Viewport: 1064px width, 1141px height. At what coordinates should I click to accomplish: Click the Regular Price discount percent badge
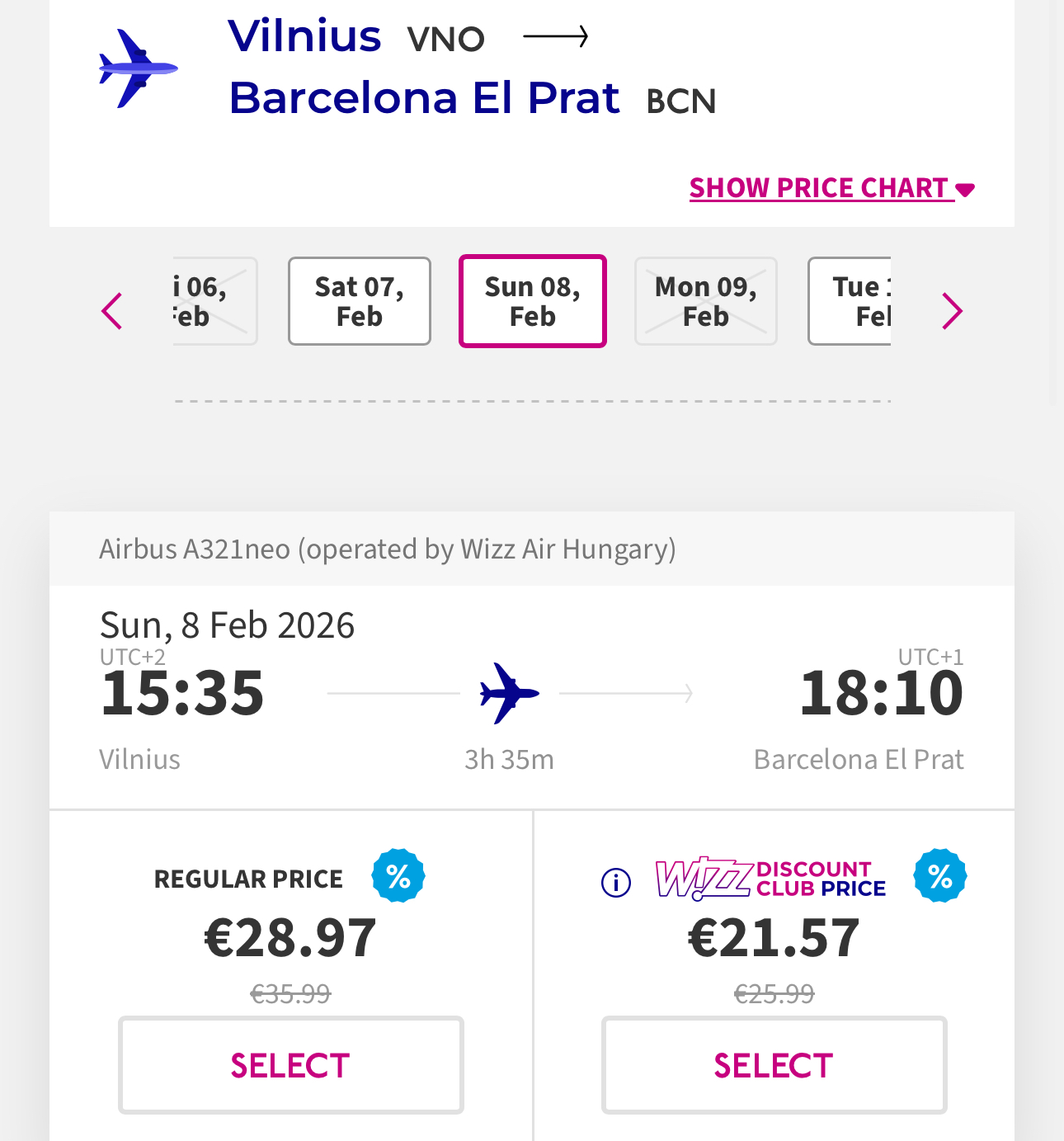pos(398,875)
